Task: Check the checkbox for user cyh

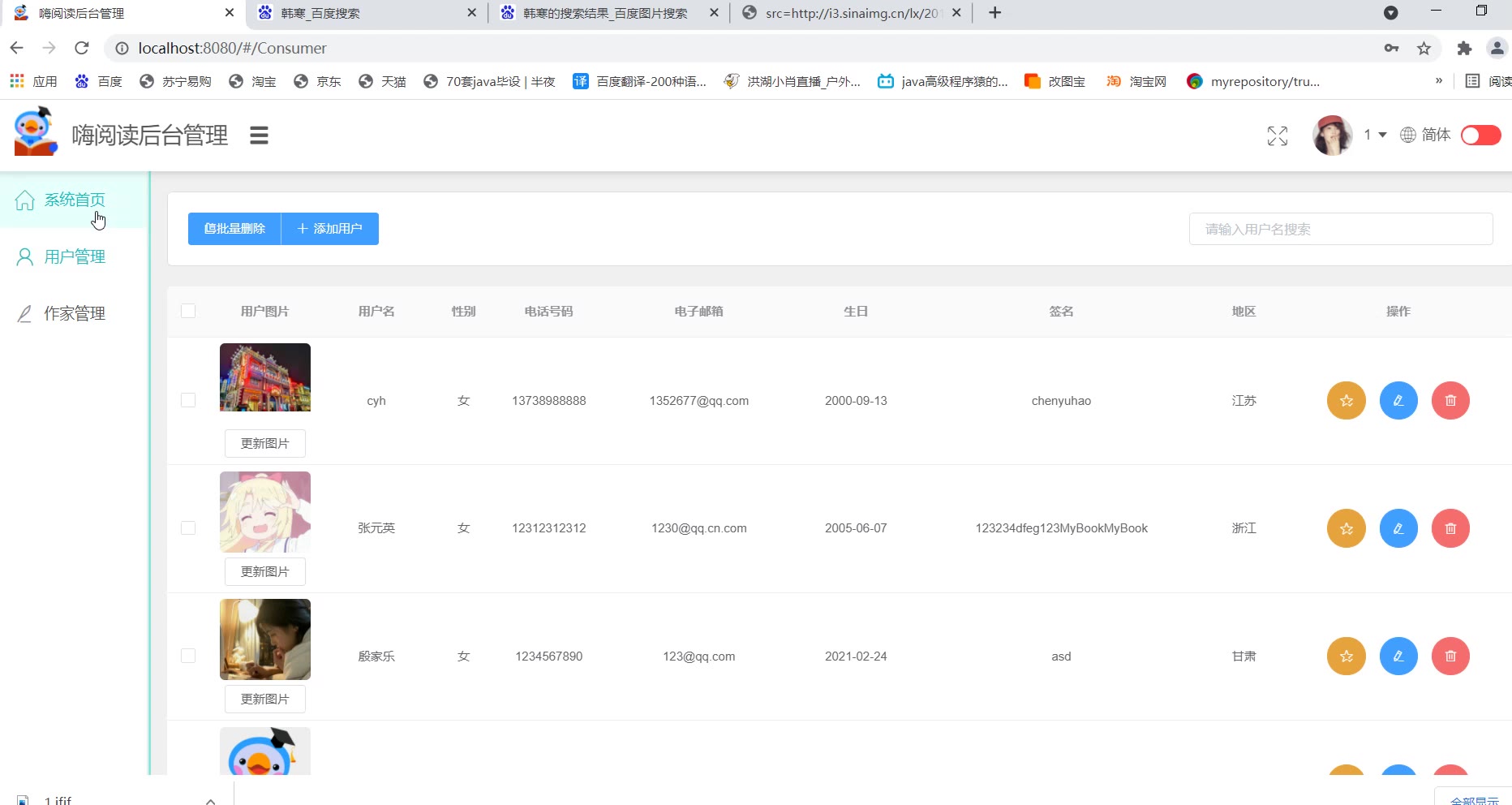Action: click(188, 400)
